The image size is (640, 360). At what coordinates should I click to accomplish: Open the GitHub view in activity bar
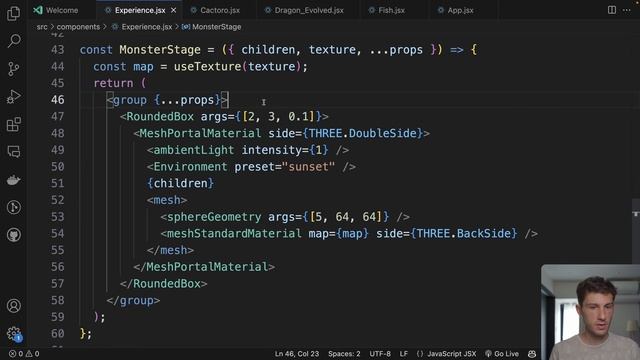[x=13, y=235]
